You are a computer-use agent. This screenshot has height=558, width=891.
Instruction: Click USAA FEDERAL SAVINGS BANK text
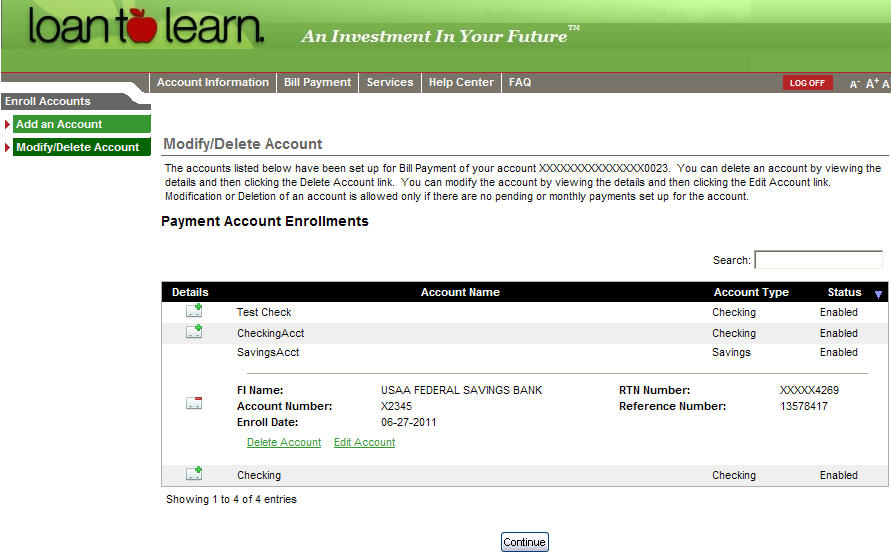pos(461,390)
